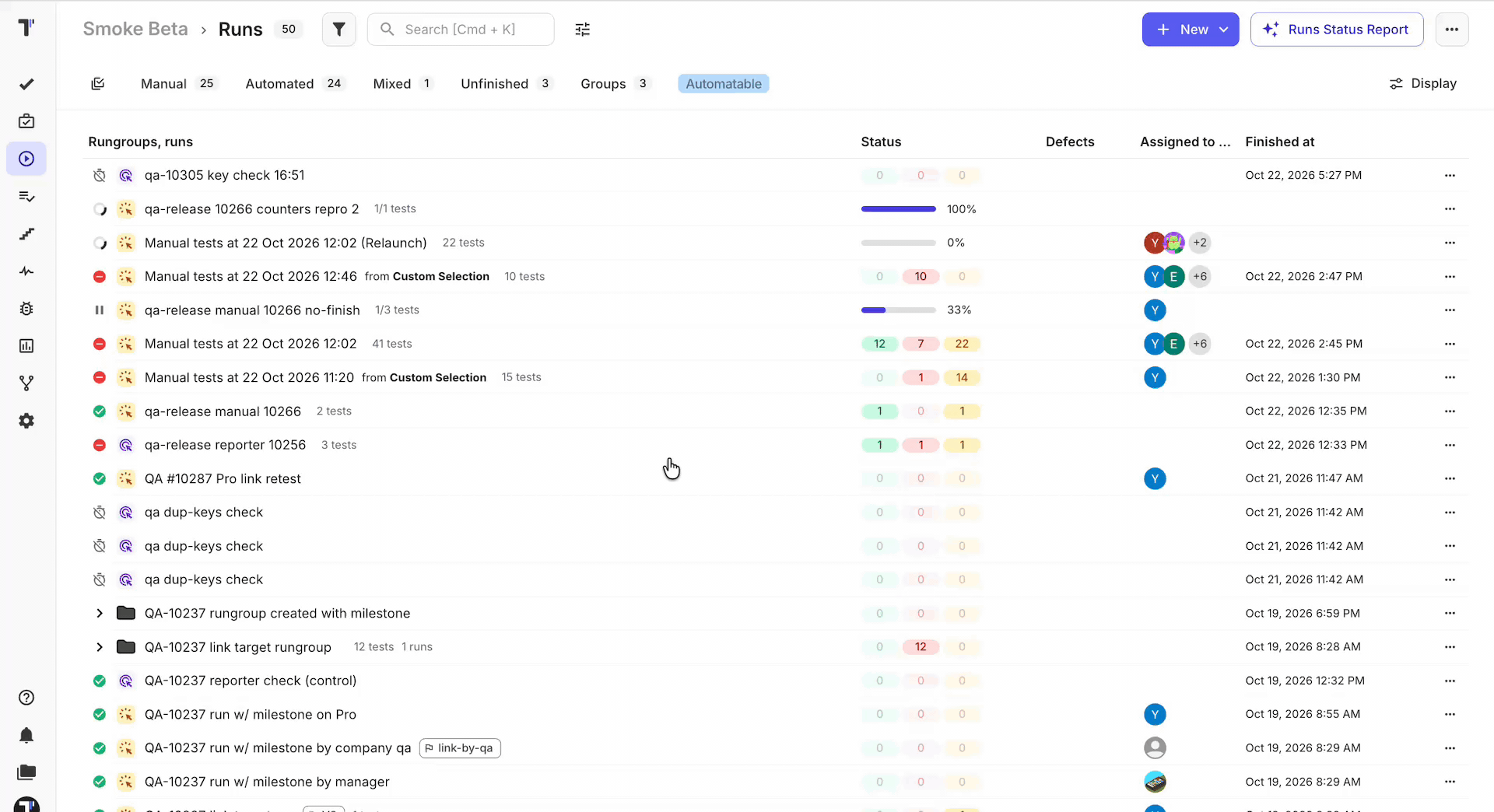Open the Settings gear icon in sidebar
This screenshot has width=1494, height=812.
(26, 421)
